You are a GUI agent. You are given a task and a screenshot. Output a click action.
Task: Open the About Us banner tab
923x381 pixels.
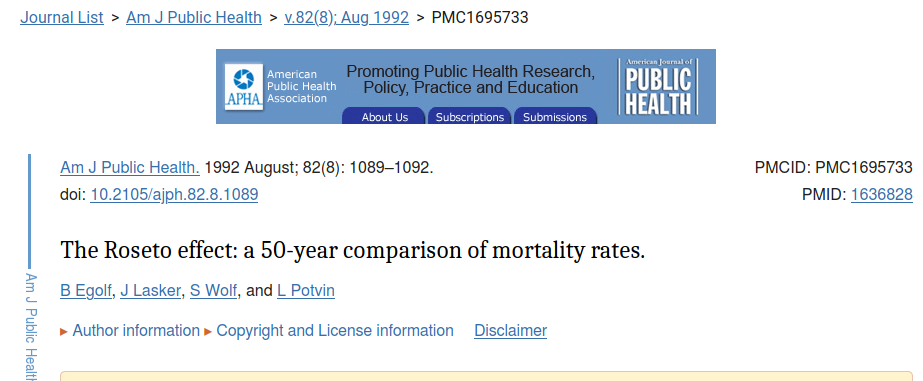[384, 117]
